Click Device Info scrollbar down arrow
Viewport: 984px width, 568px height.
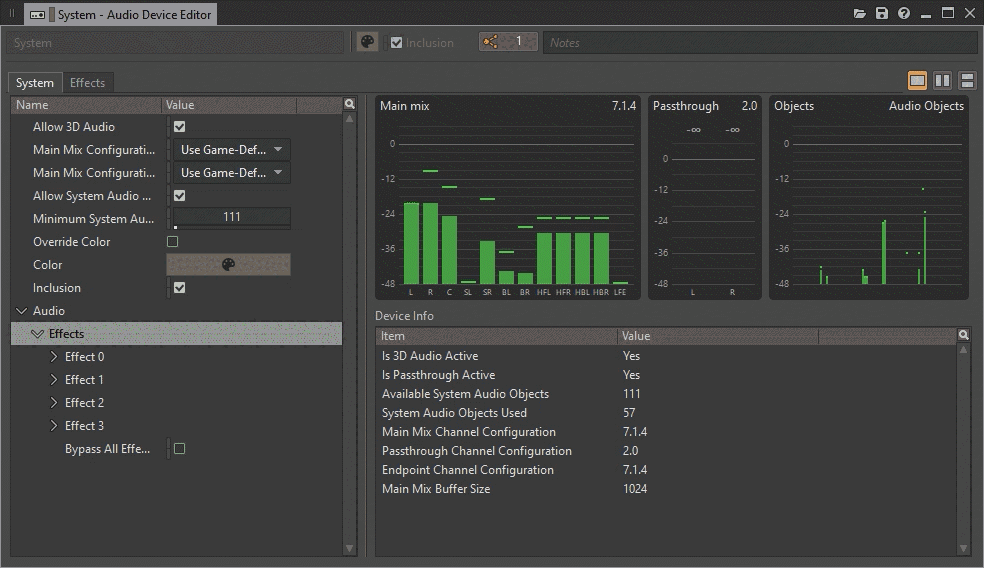(963, 549)
